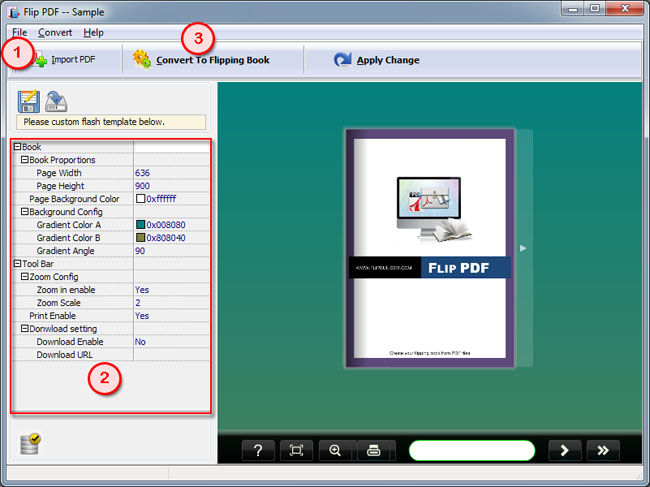Click the gears icon beside Convert To Flipping Book
This screenshot has height=487, width=650.
142,59
